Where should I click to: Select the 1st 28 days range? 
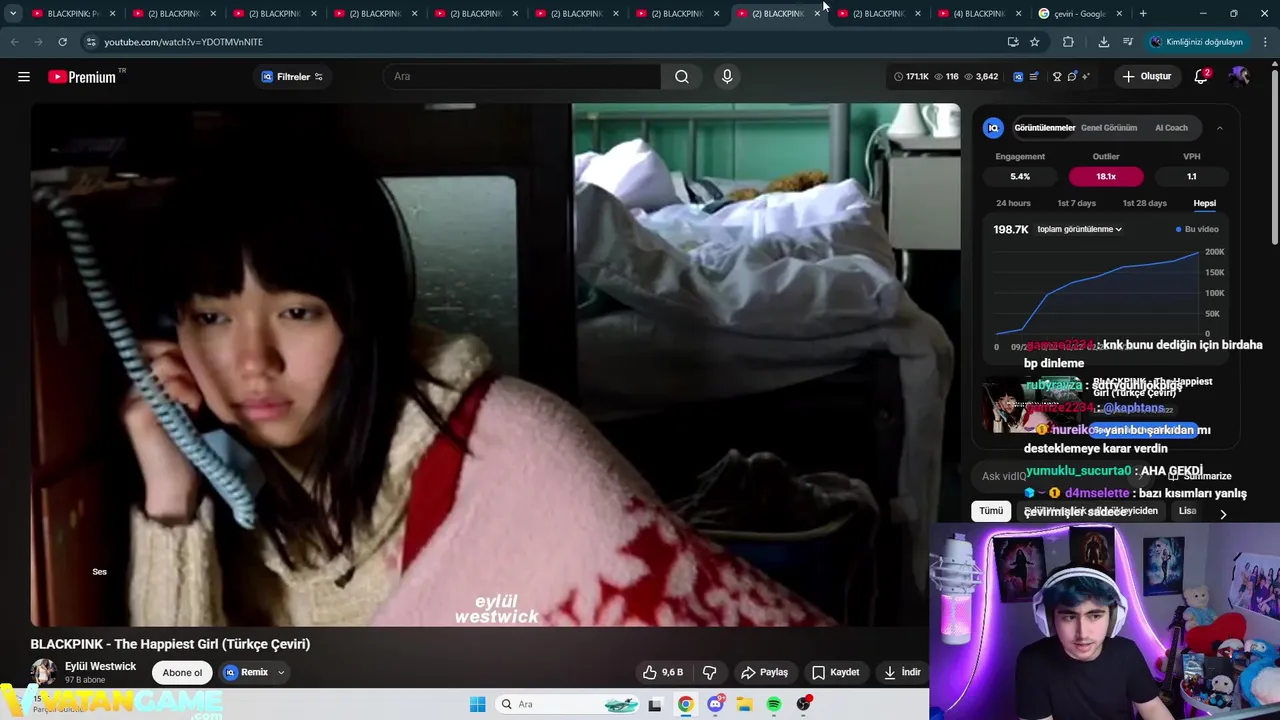click(1144, 203)
